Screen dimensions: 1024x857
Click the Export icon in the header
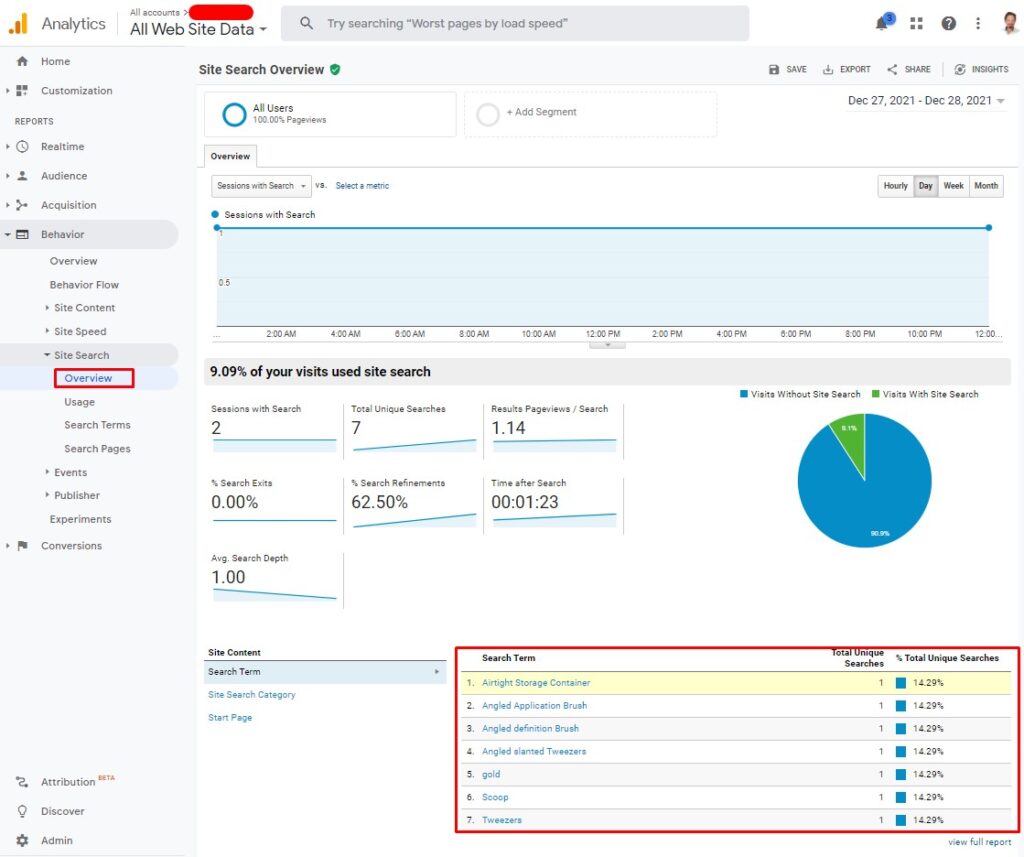[846, 69]
